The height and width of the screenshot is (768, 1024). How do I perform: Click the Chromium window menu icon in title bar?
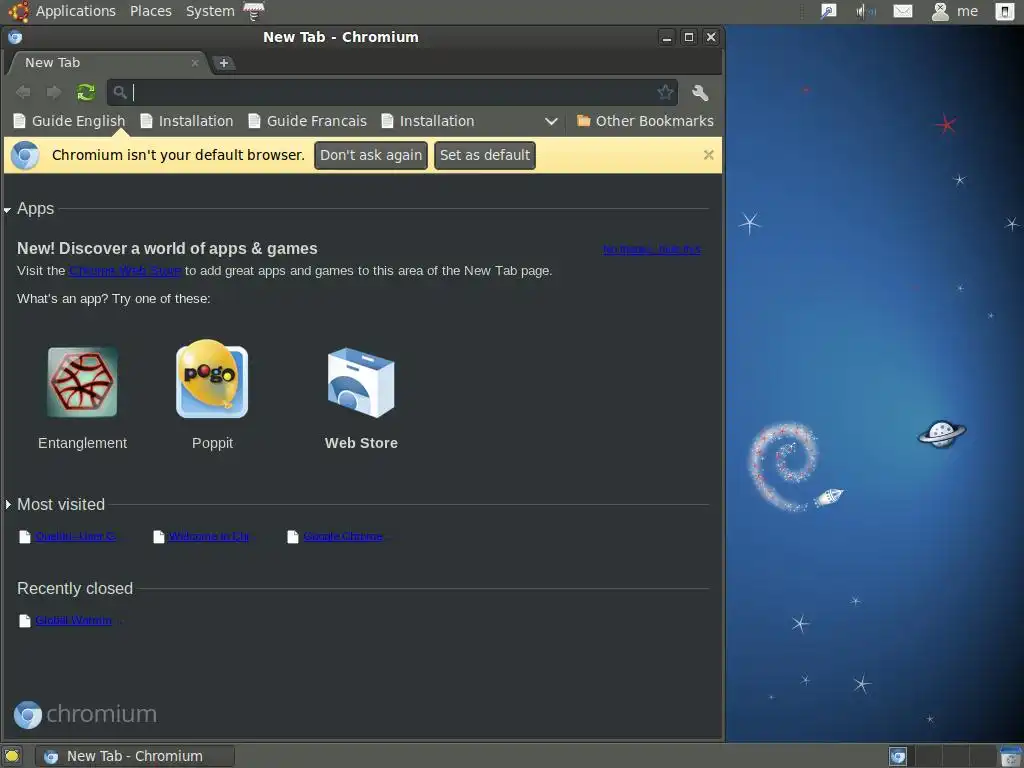click(x=15, y=37)
